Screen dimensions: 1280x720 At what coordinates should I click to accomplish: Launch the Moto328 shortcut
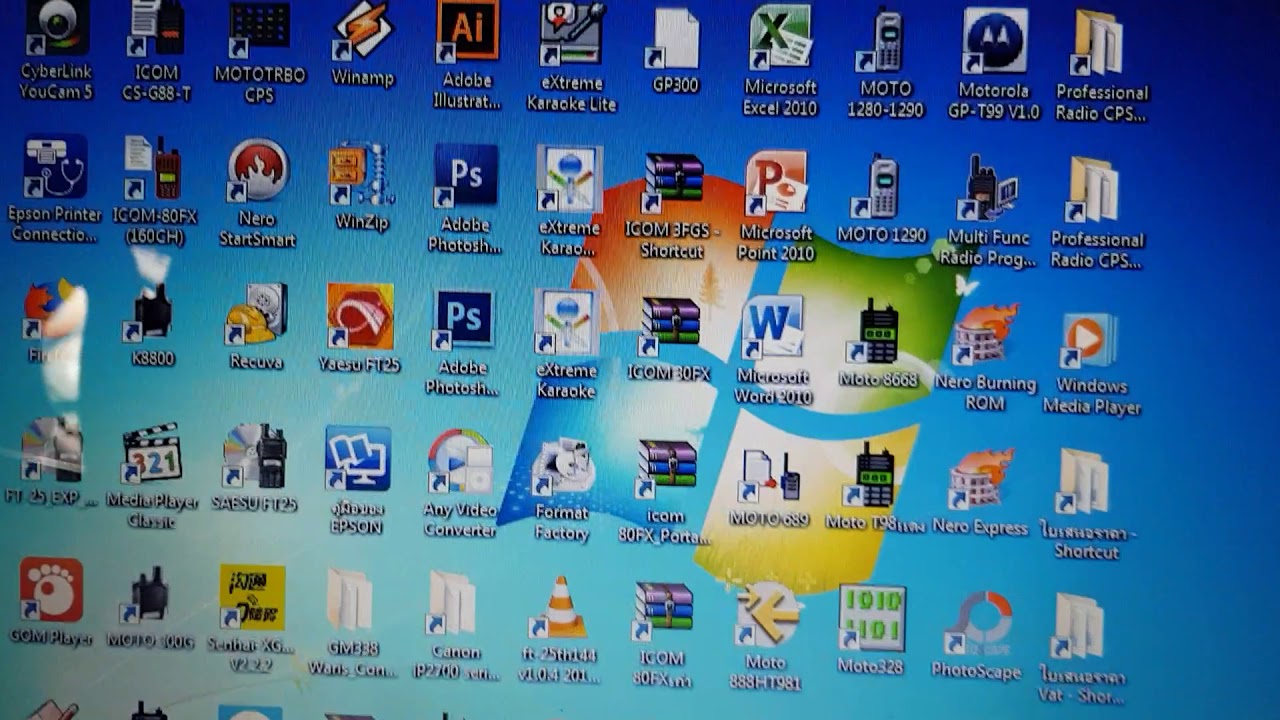(872, 629)
